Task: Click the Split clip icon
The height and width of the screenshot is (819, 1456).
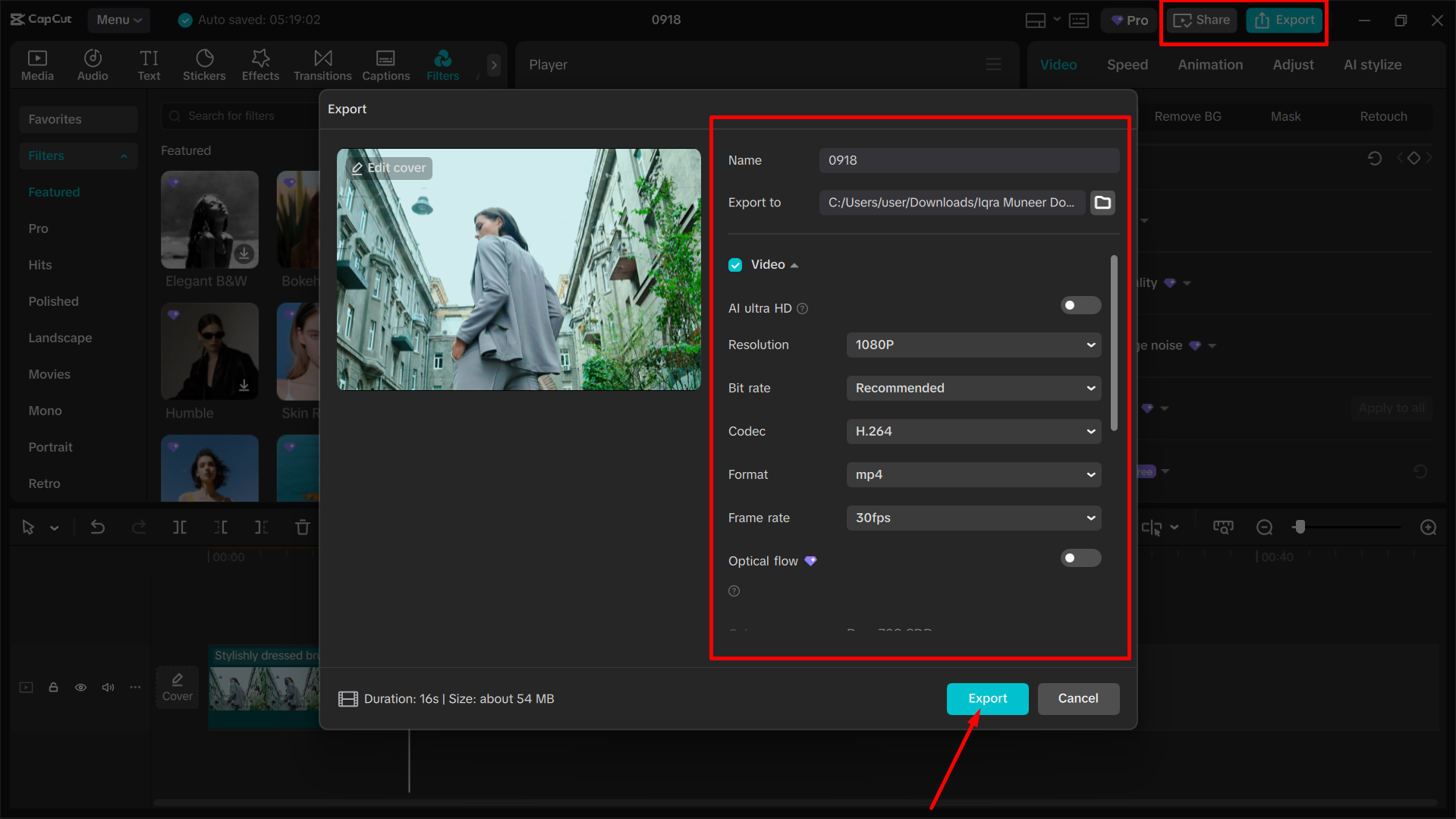Action: coord(180,527)
